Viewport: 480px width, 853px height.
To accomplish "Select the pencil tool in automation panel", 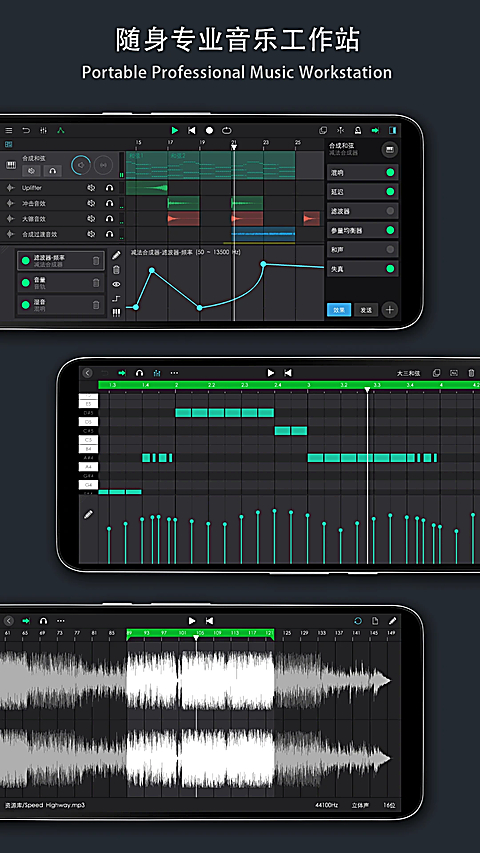I will tap(116, 255).
